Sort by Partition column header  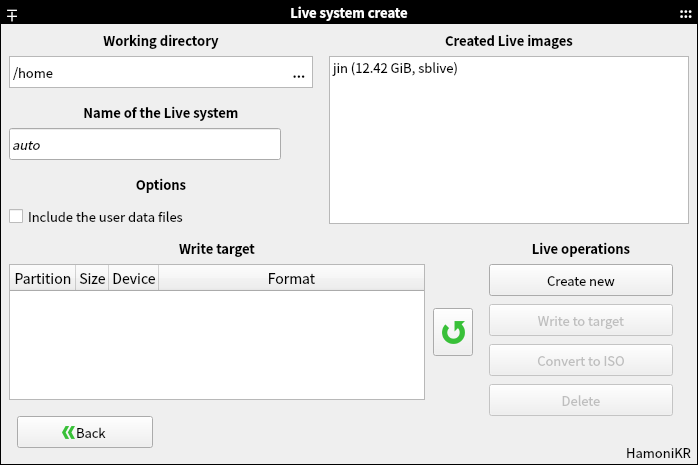click(43, 279)
